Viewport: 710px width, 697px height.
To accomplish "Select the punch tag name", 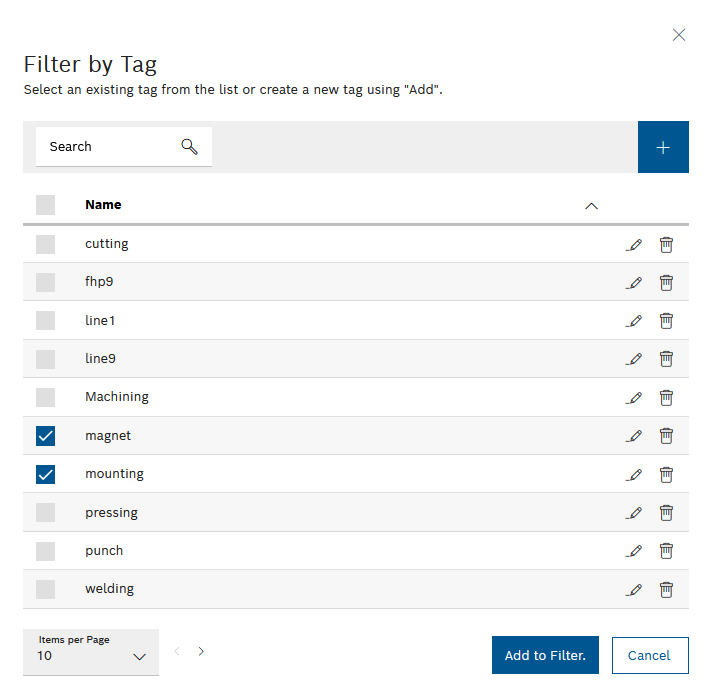I will pyautogui.click(x=104, y=551).
